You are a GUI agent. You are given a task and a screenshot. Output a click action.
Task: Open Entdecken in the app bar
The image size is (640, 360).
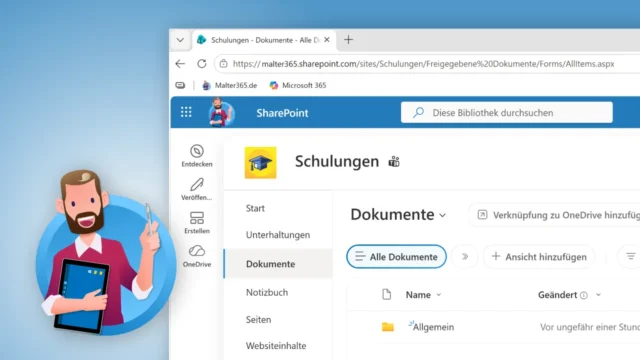[197, 156]
